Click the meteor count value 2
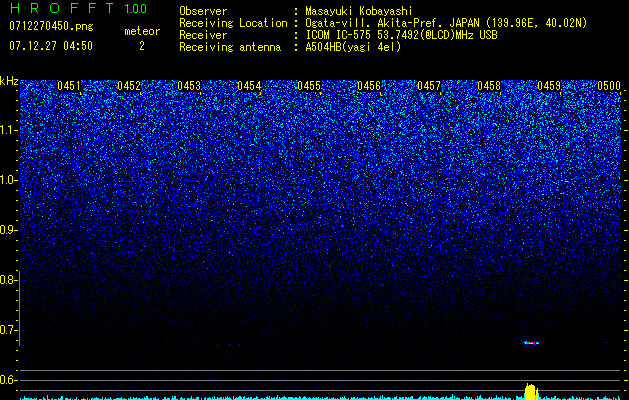The height and width of the screenshot is (400, 629). pos(142,46)
